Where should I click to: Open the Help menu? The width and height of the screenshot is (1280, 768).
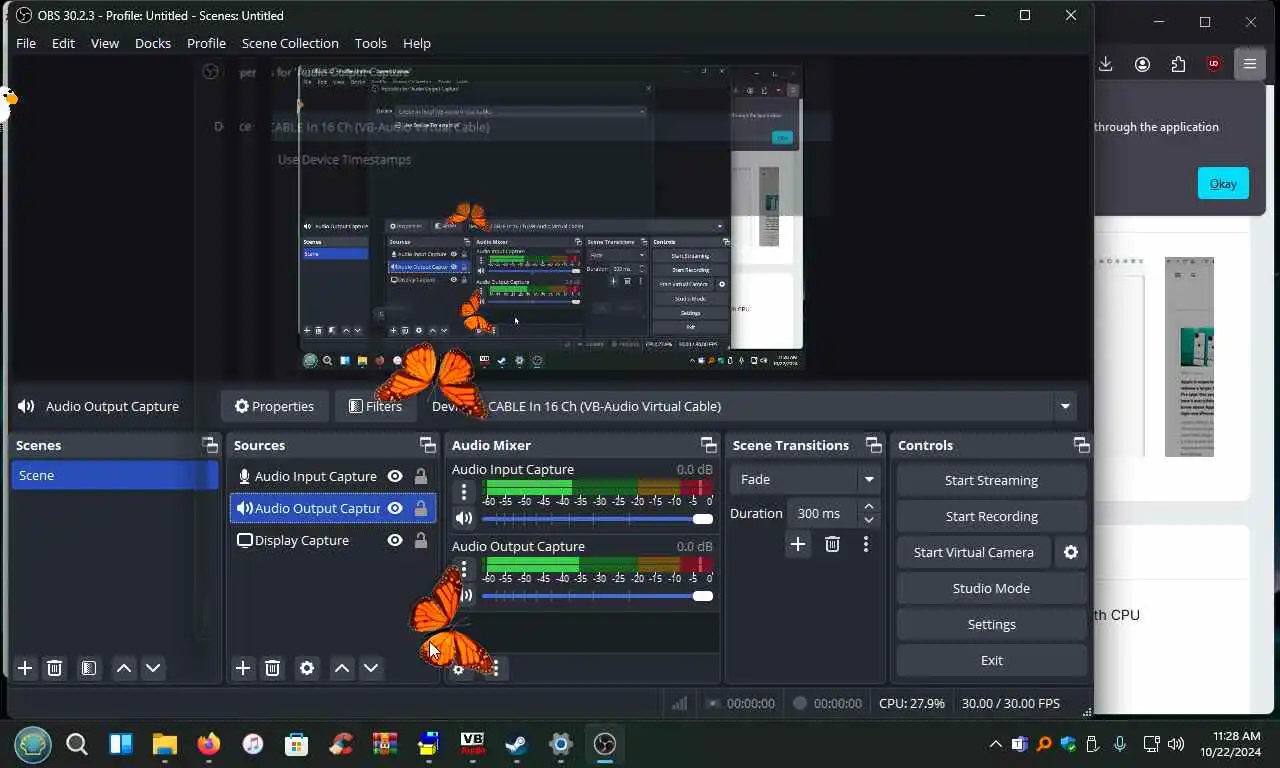pos(417,43)
